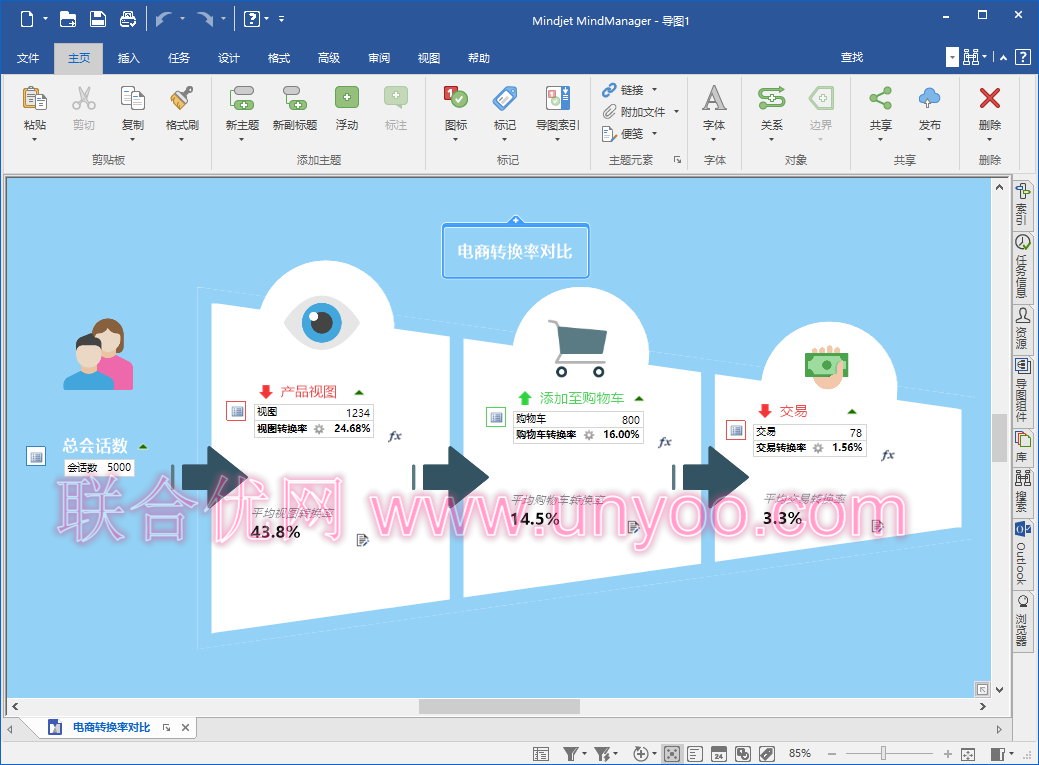Click the fit map to window icon
This screenshot has height=765, width=1039.
click(x=968, y=754)
